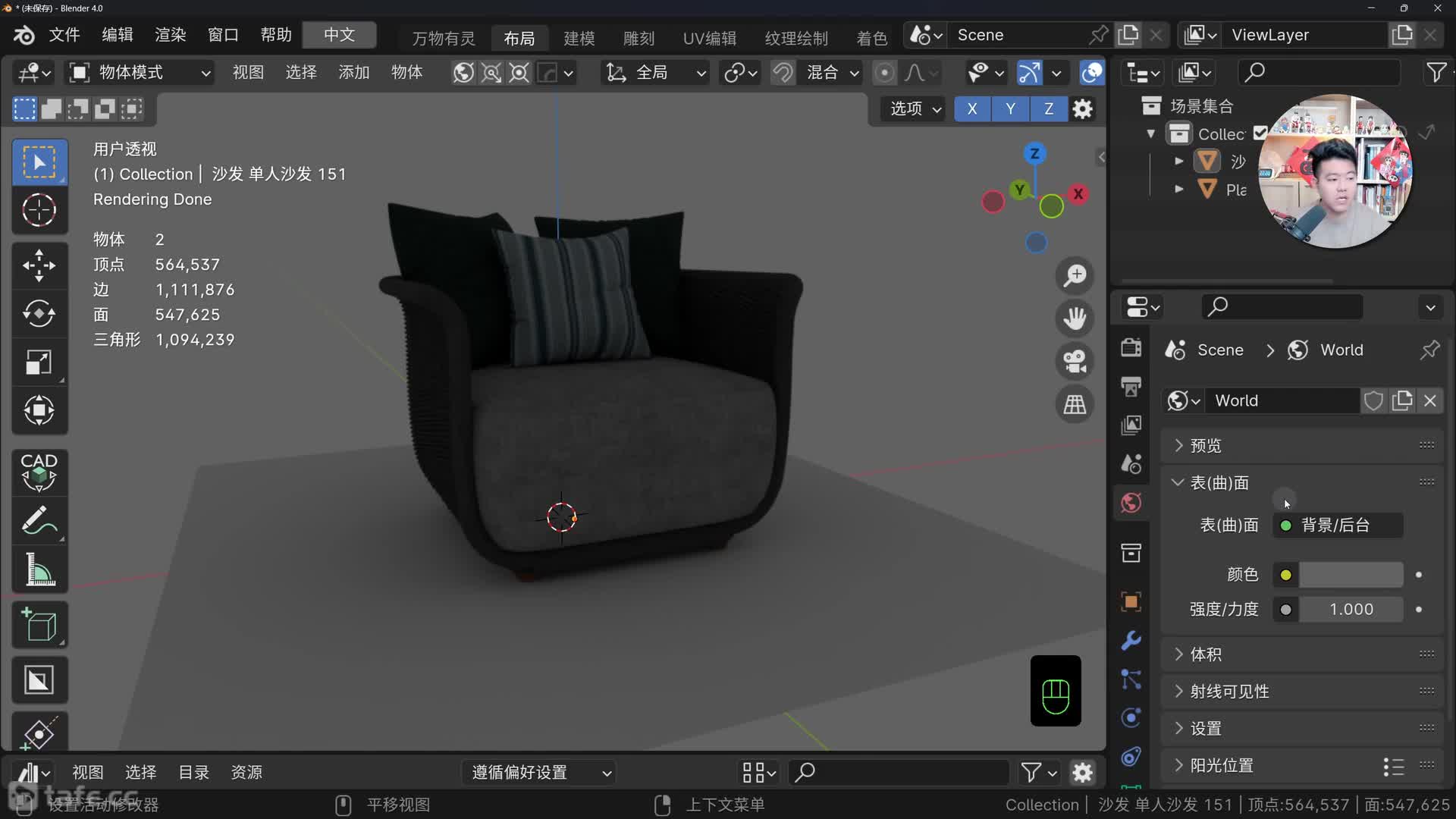Open the 渲染 menu

(x=169, y=35)
